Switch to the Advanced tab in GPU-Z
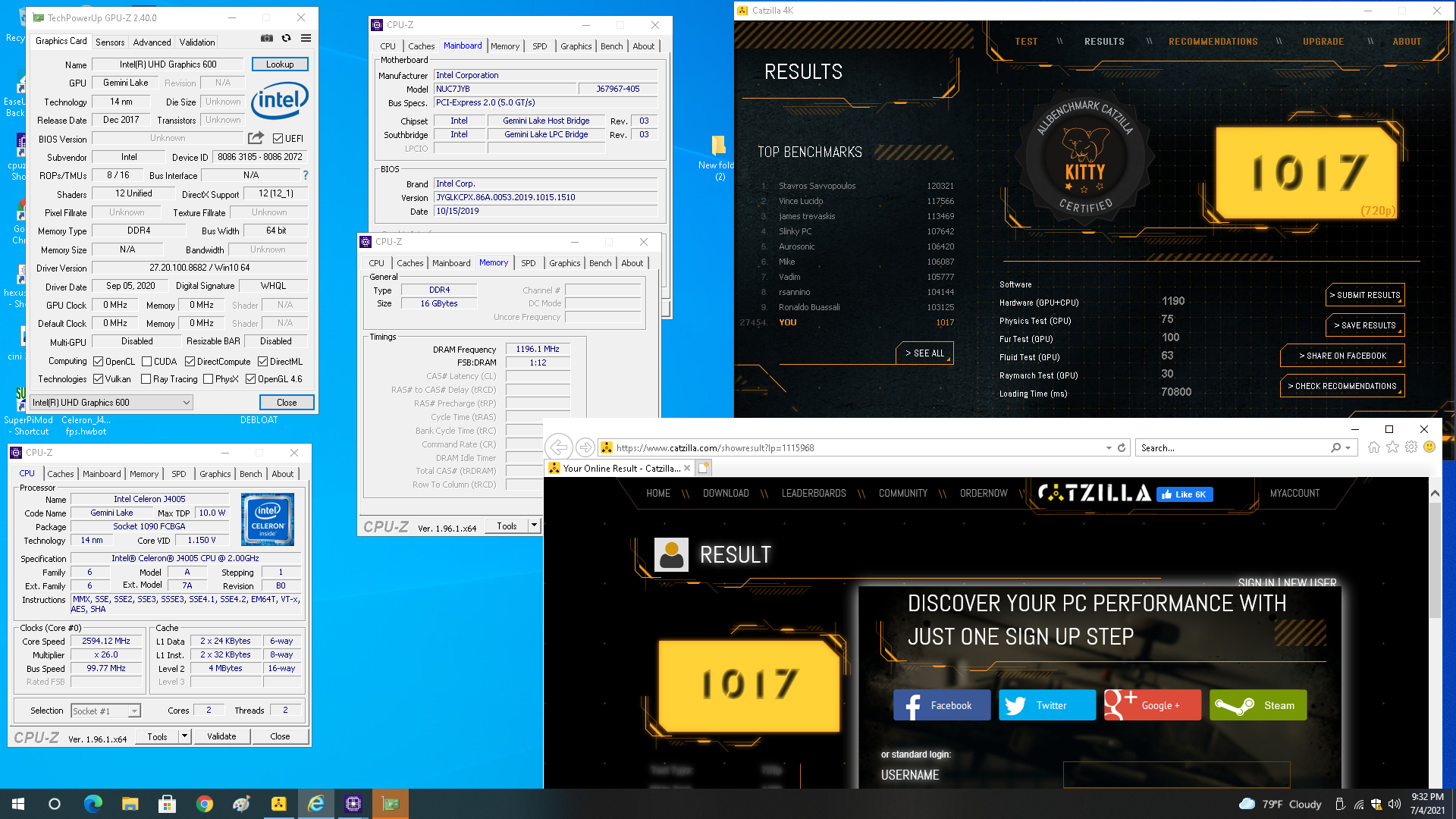The image size is (1456, 819). click(152, 42)
